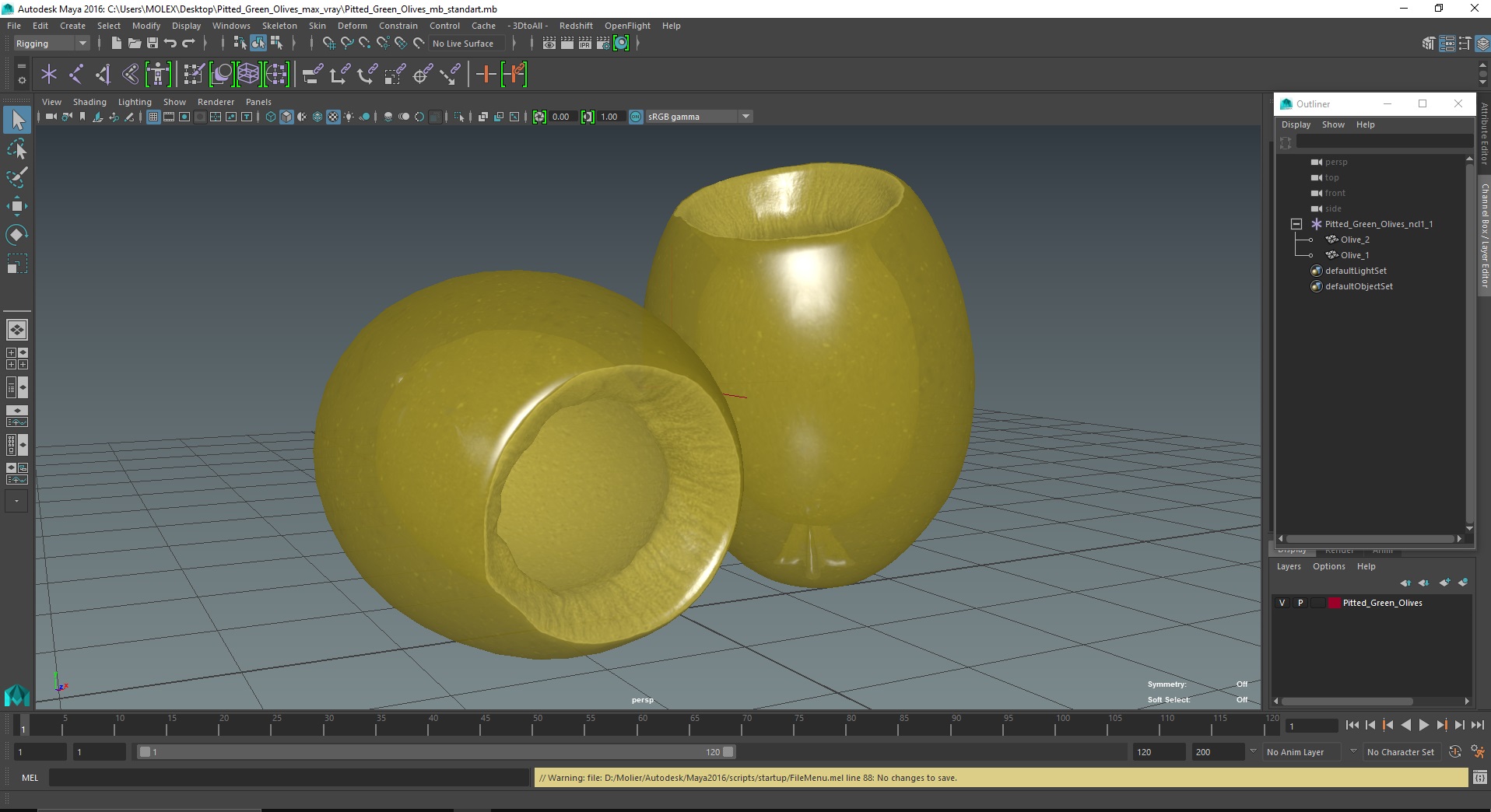Open the layer editor Options menu

(x=1328, y=566)
